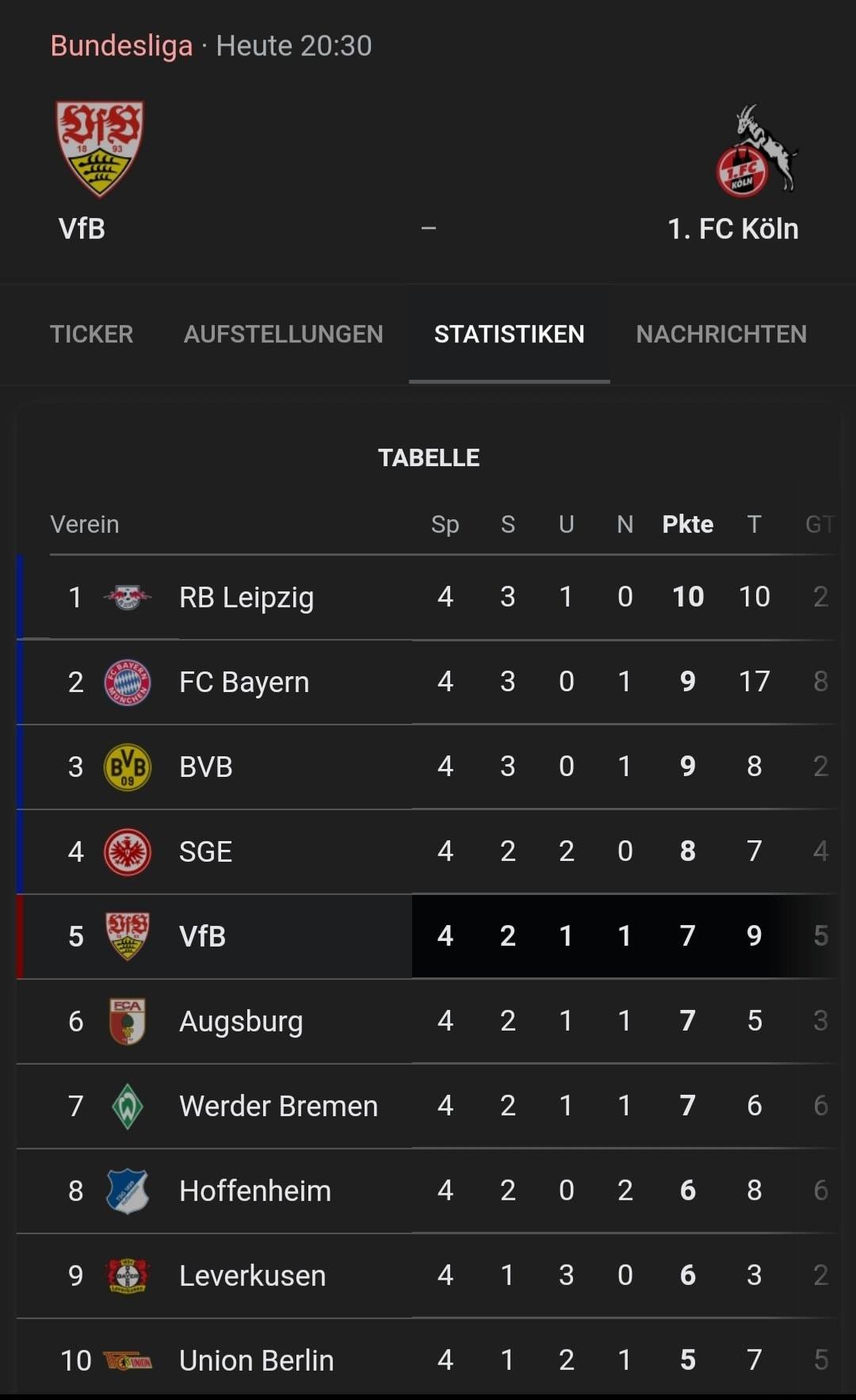Viewport: 856px width, 1400px height.
Task: Open the SGE eagle crest
Action: point(127,851)
